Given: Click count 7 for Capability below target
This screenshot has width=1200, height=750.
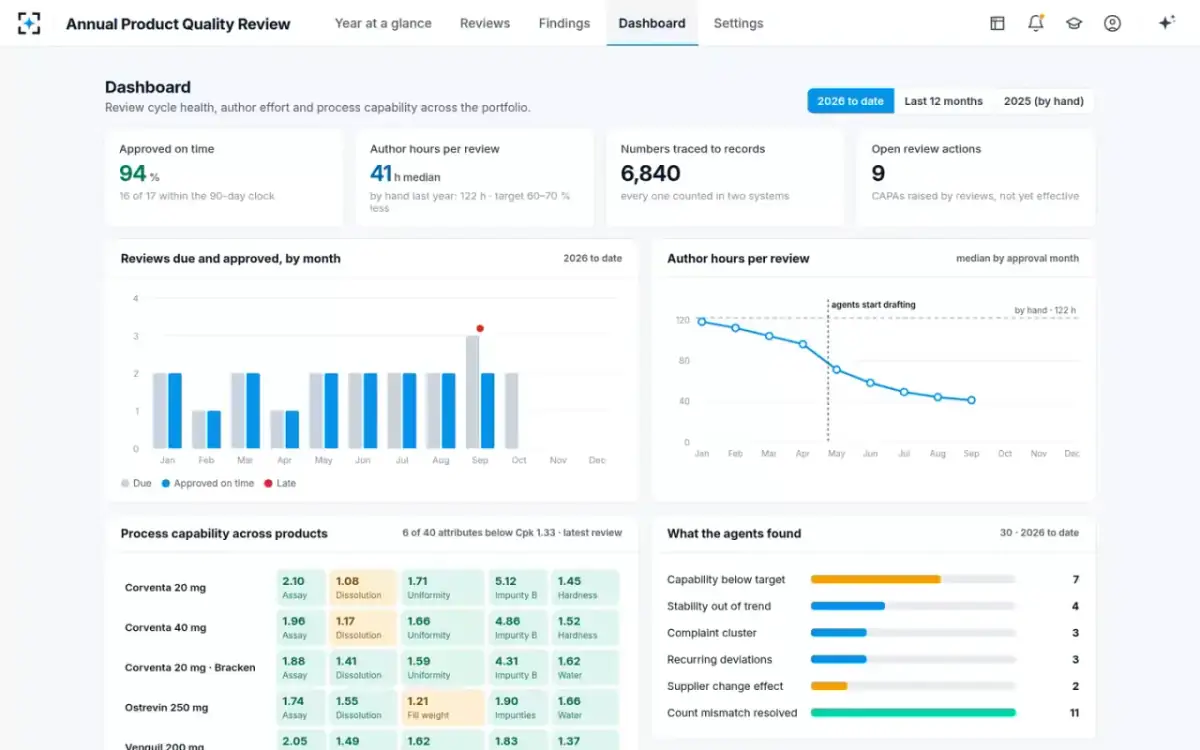Looking at the screenshot, I should [x=1075, y=579].
